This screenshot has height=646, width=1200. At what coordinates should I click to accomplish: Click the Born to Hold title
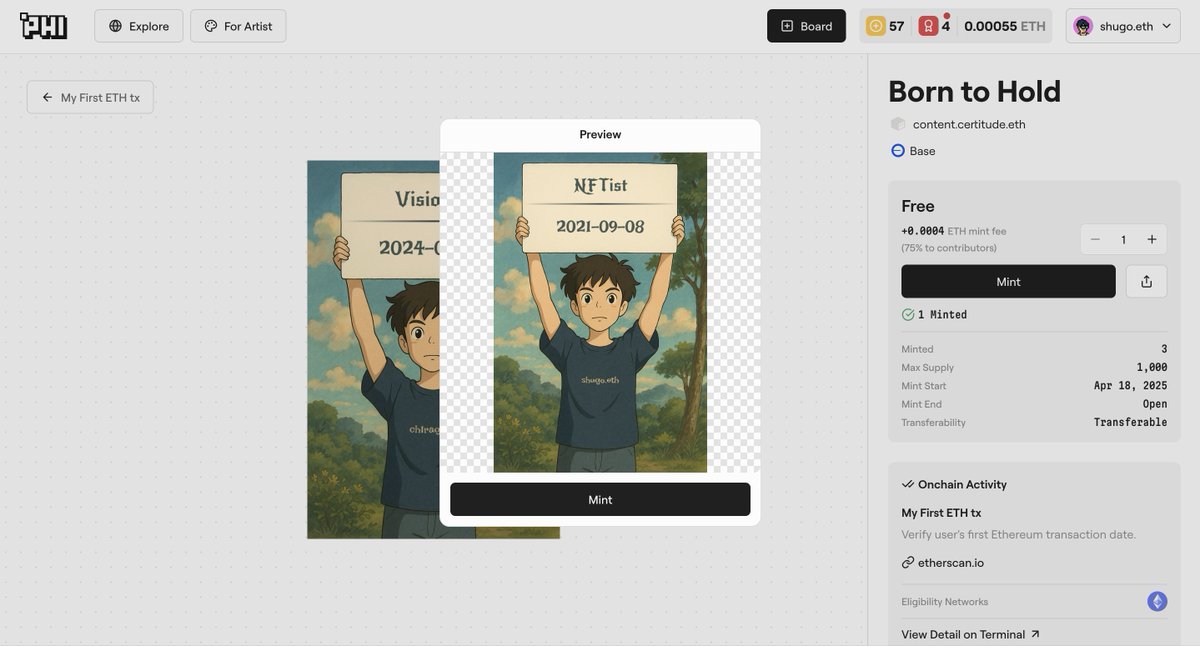(x=974, y=91)
